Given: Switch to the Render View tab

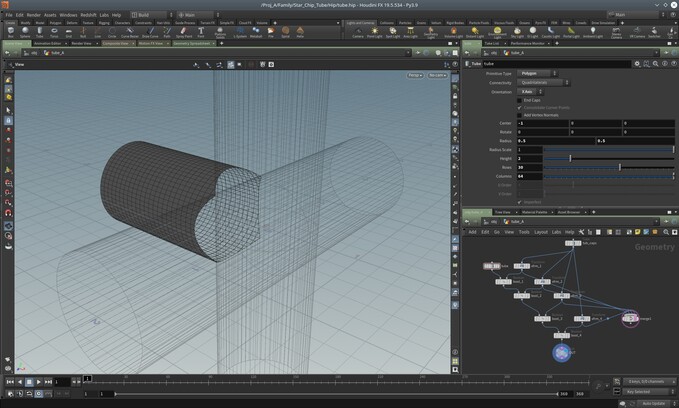Looking at the screenshot, I should (x=81, y=43).
